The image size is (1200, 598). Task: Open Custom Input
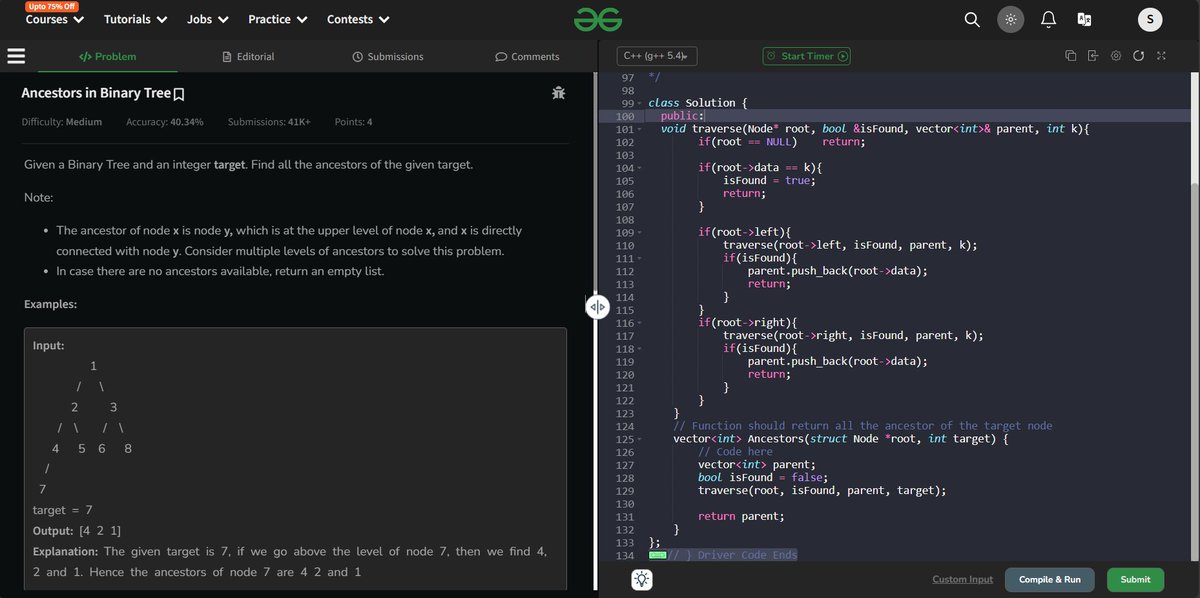click(961, 579)
